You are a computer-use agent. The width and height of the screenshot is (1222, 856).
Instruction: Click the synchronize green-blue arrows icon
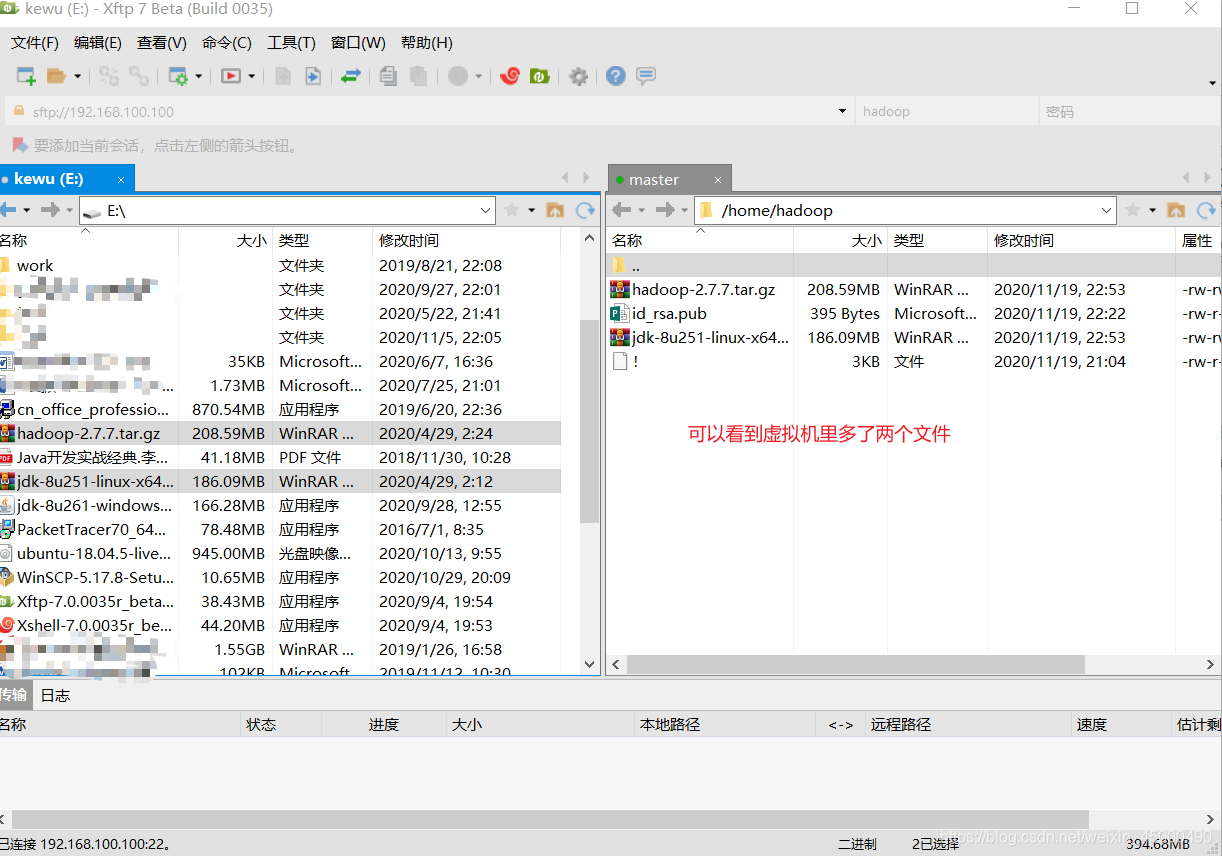point(351,76)
